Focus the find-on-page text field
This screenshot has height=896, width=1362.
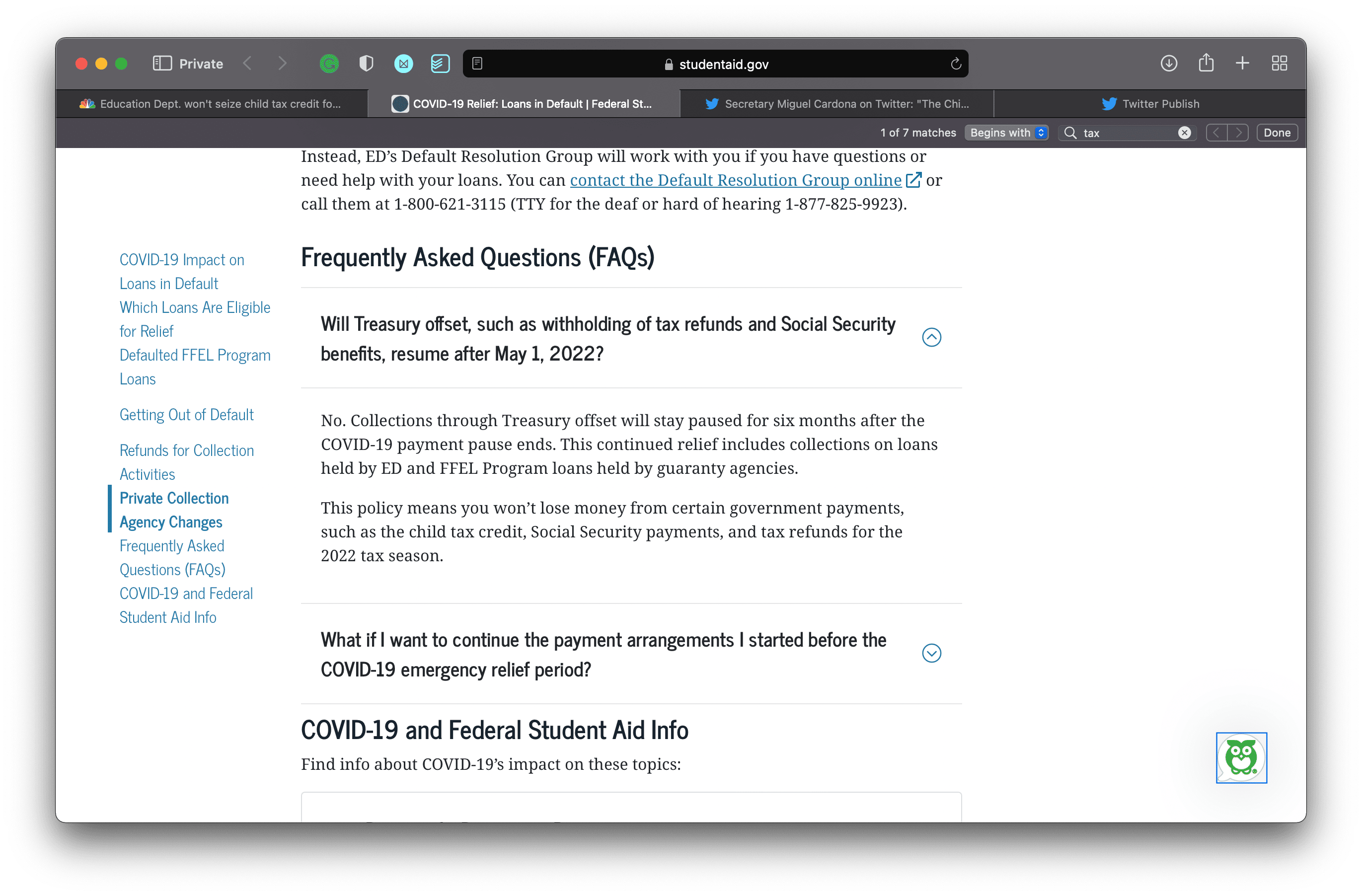click(1128, 133)
